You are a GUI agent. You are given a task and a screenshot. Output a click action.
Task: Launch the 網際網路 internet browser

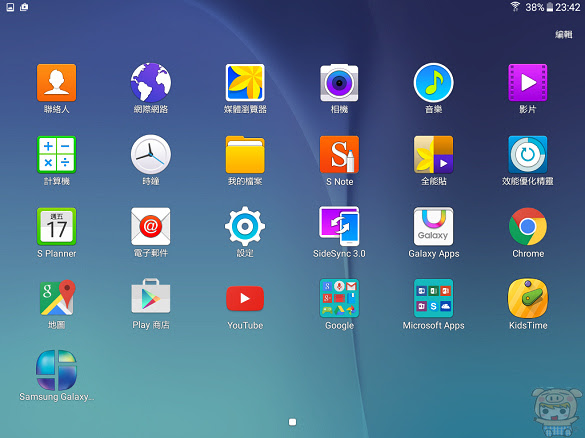tap(151, 82)
